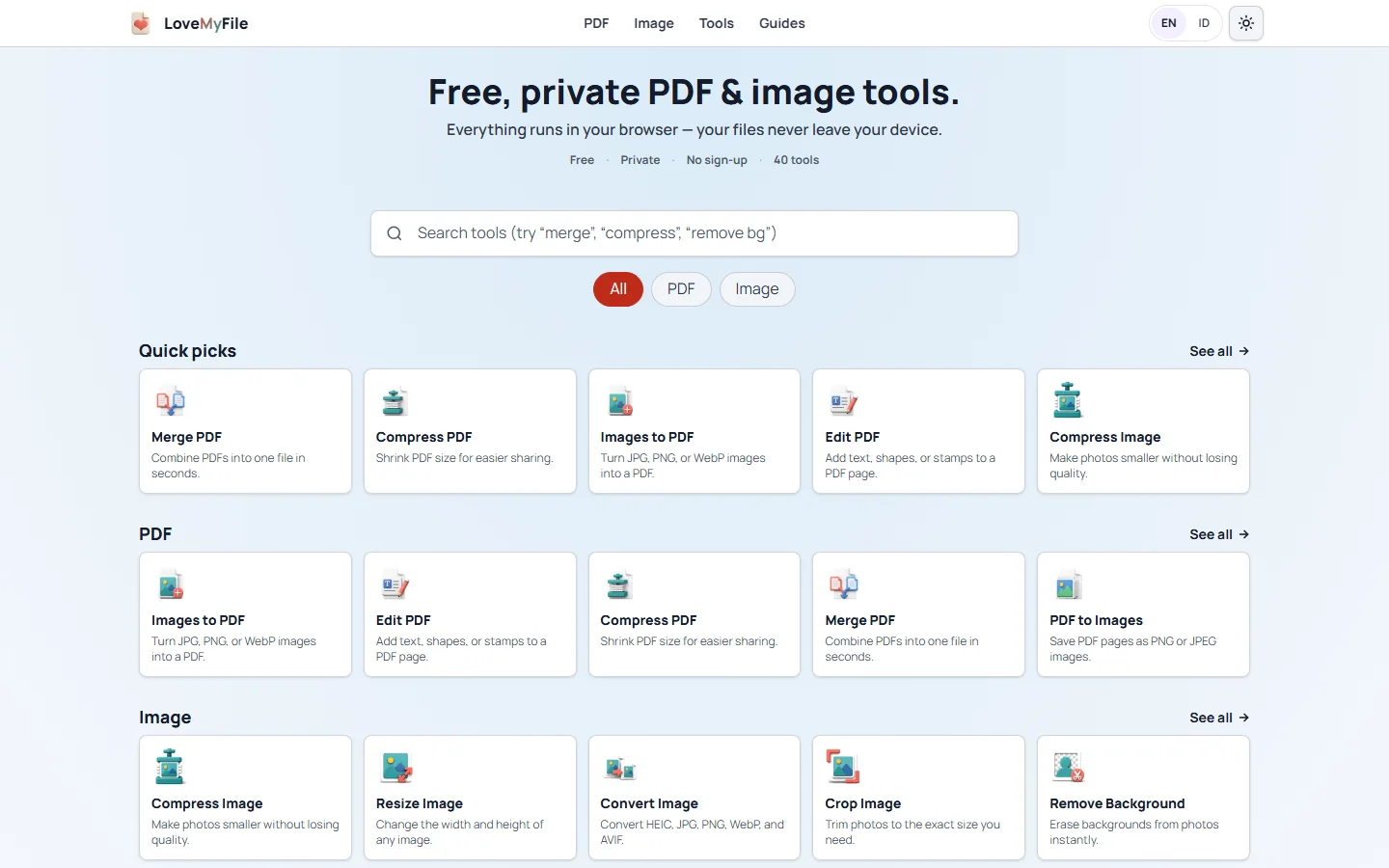
Task: Click the 'No sign-up' text
Action: 717,160
